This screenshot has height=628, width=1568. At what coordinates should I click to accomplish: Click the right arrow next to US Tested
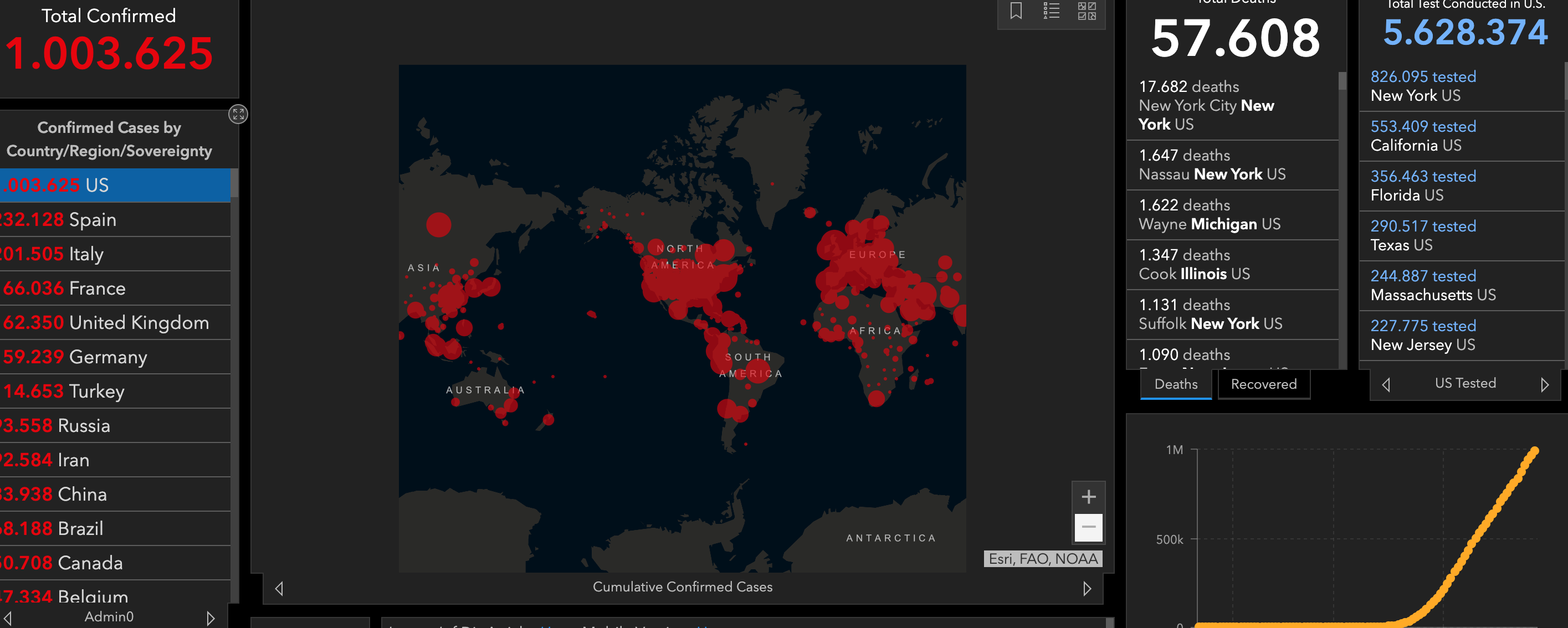(1544, 384)
